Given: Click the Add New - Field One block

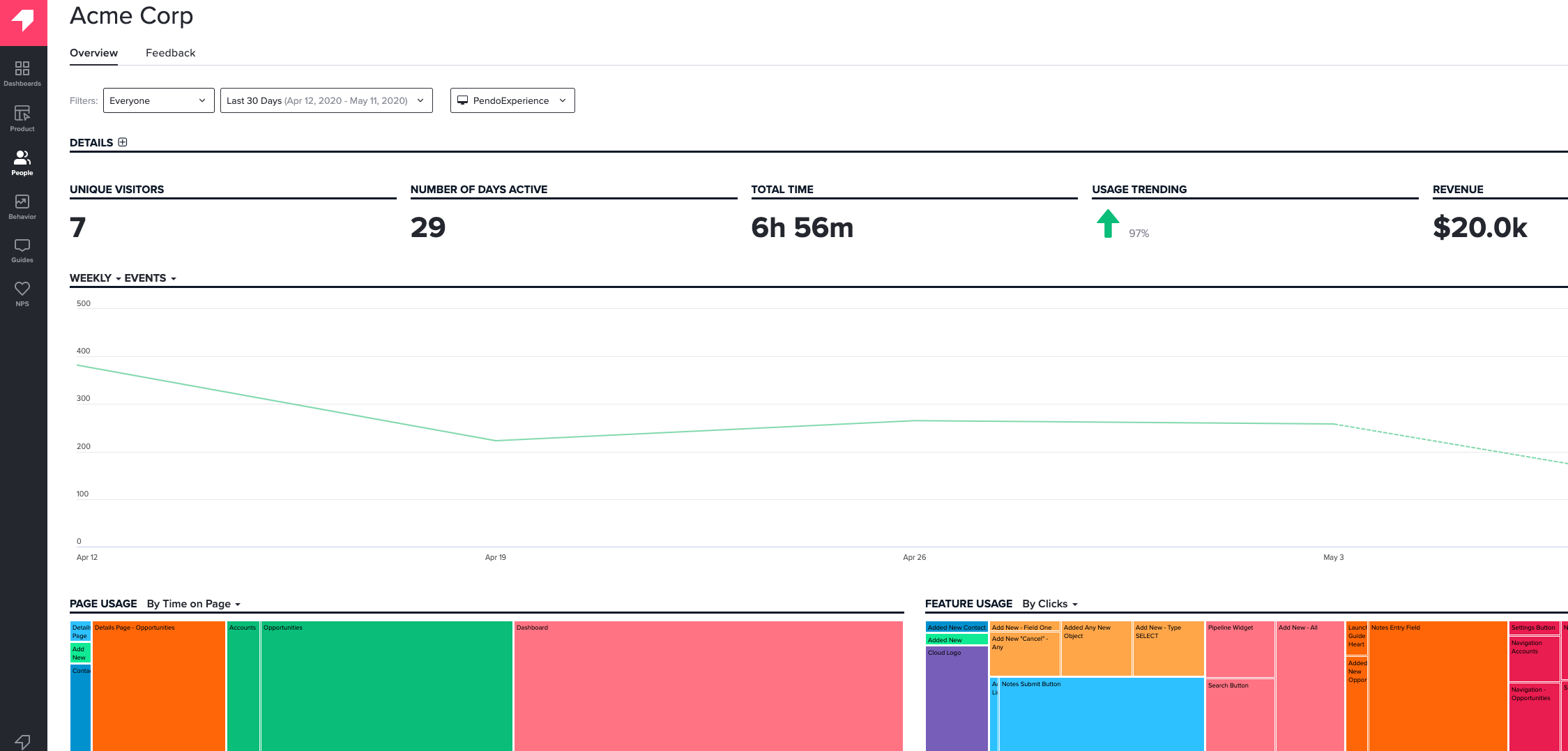Looking at the screenshot, I should (1025, 627).
